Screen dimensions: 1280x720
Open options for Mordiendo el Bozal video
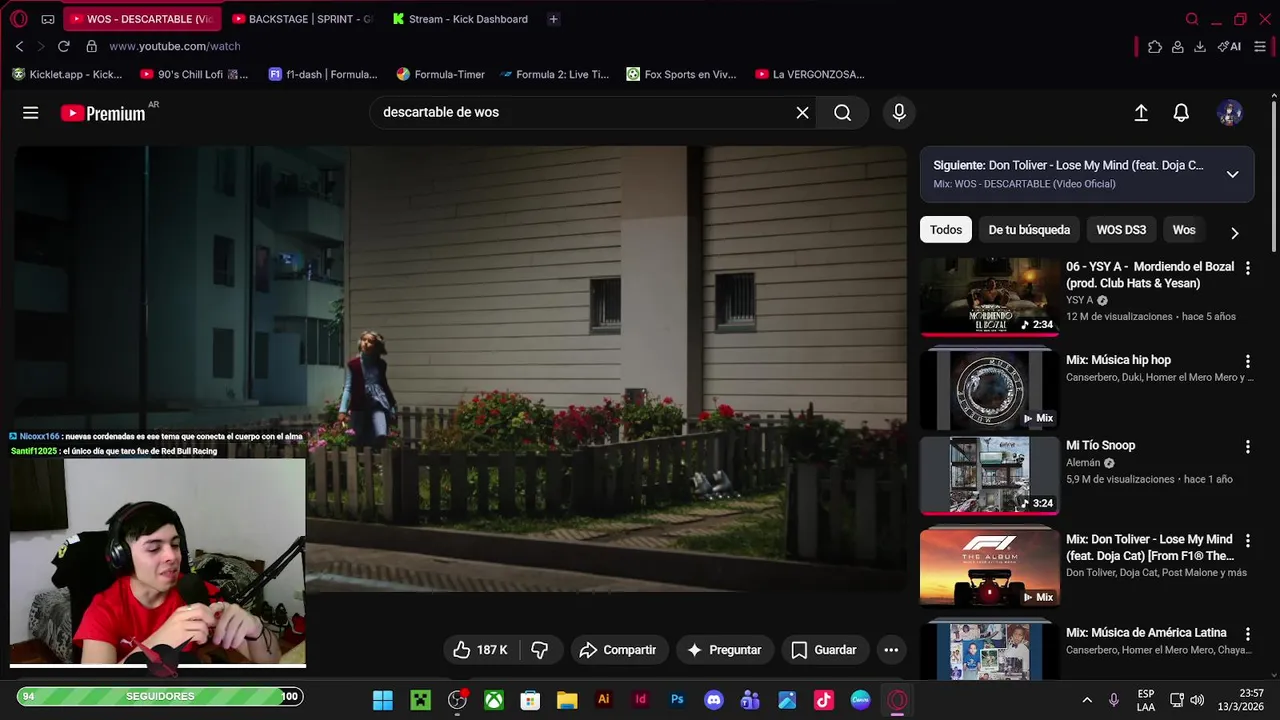point(1247,268)
